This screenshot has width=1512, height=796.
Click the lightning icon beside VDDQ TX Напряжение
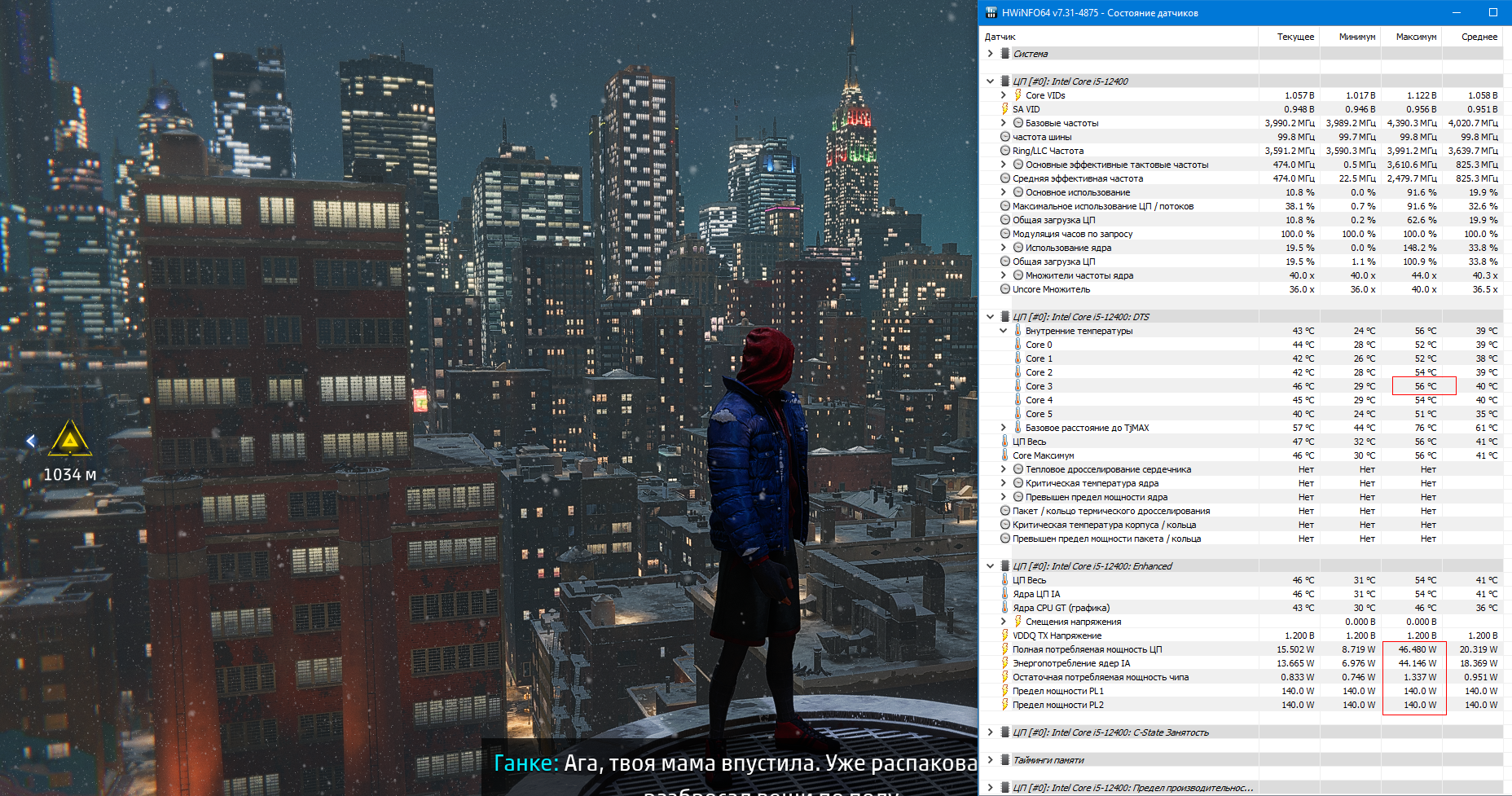pyautogui.click(x=1004, y=635)
